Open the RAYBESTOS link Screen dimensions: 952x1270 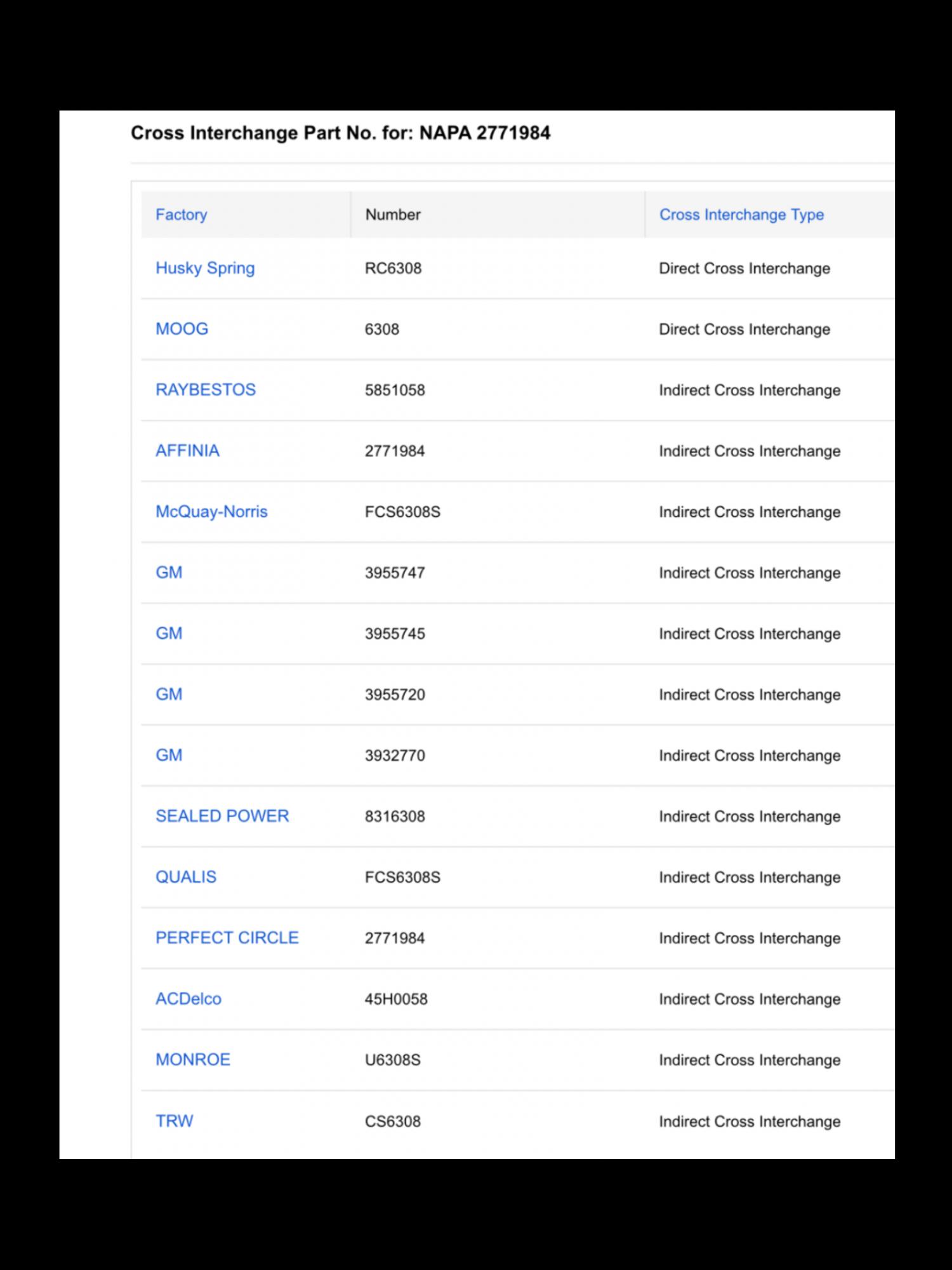click(x=206, y=390)
